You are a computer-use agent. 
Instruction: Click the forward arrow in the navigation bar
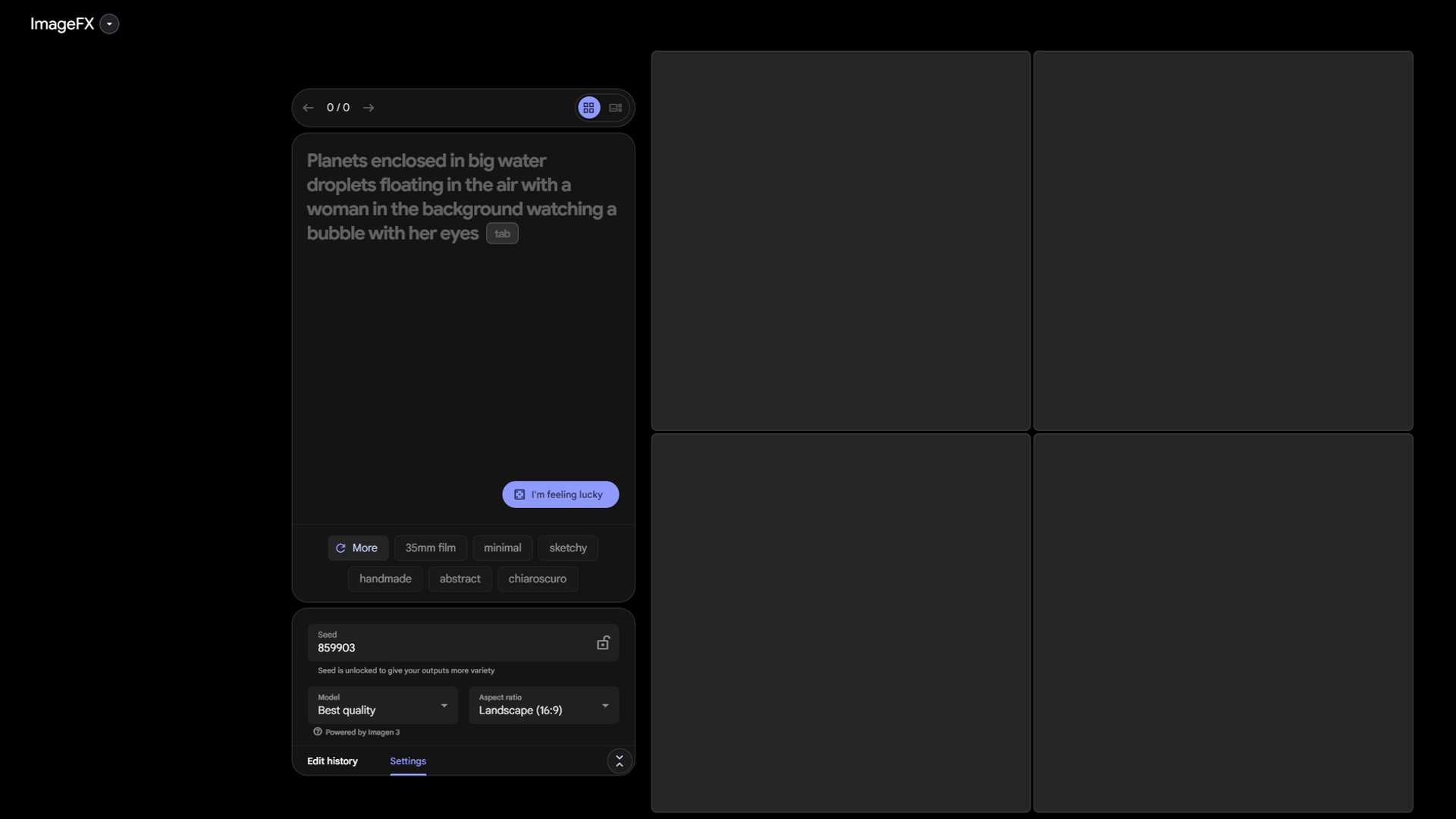click(369, 107)
